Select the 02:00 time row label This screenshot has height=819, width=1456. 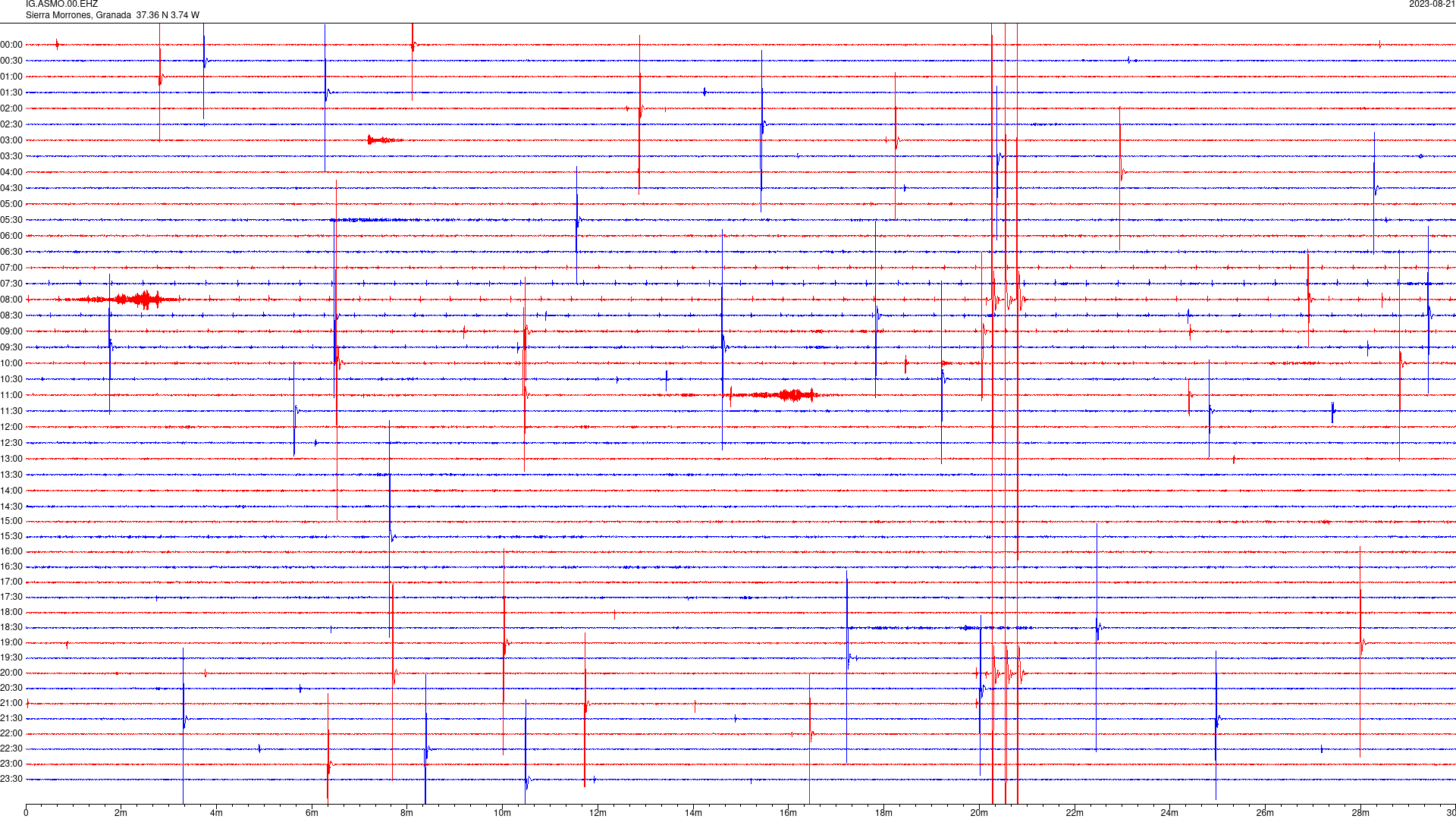point(11,108)
